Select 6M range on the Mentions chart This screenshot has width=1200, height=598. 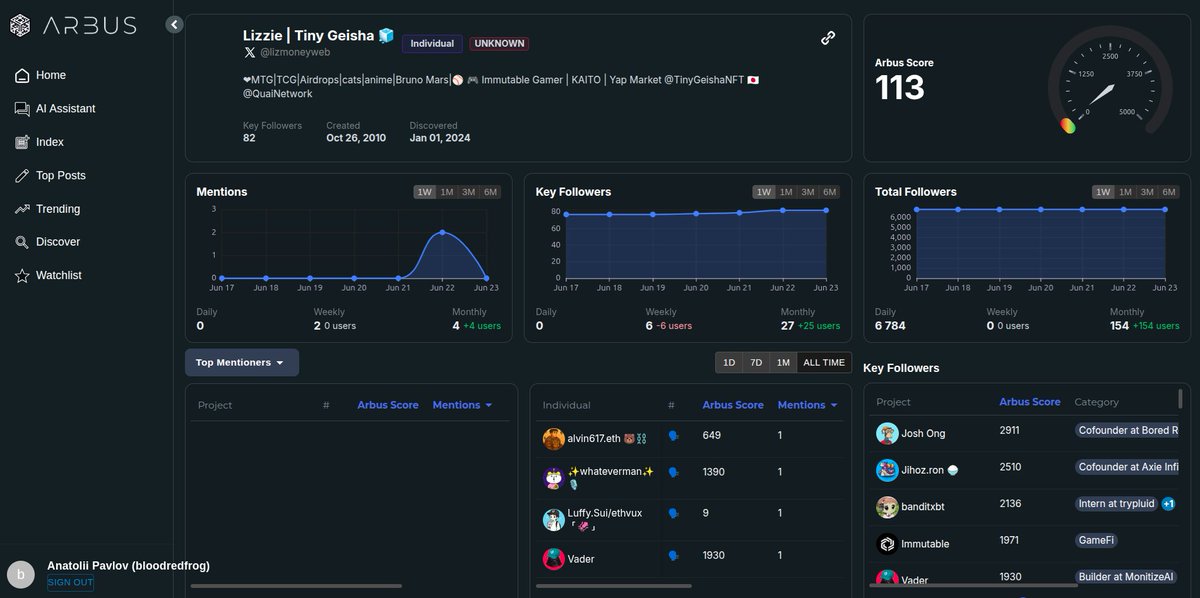pyautogui.click(x=491, y=192)
